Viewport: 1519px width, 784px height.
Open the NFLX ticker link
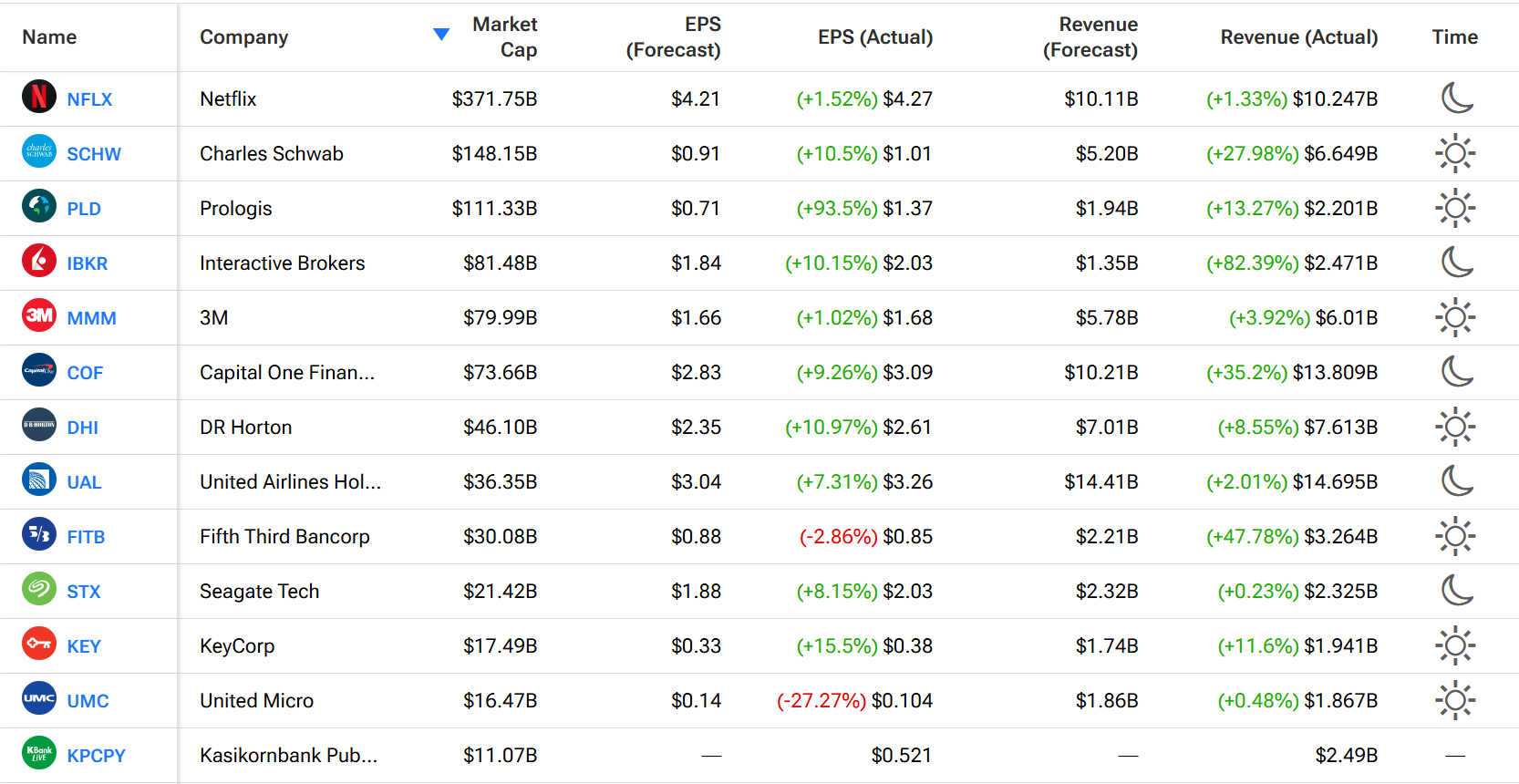coord(89,99)
